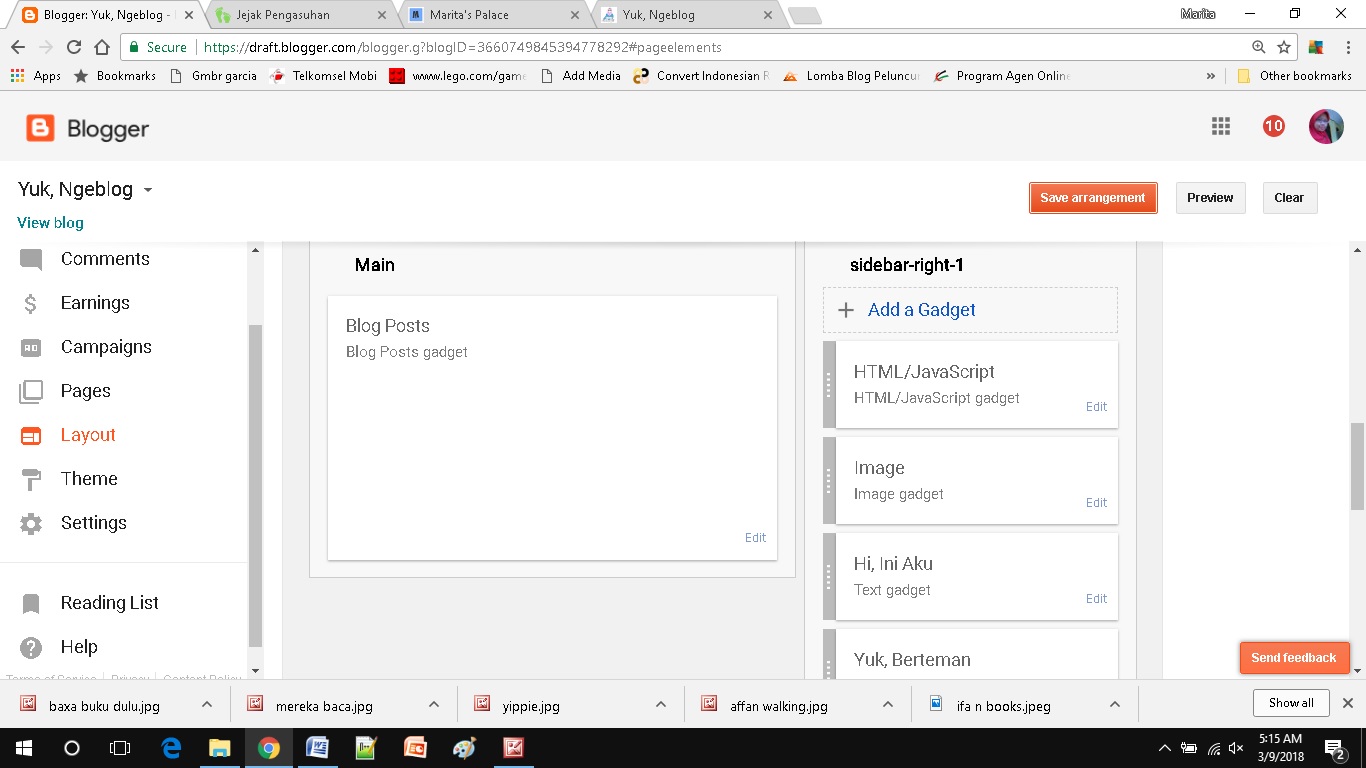Screen dimensions: 1366x768
Task: Click the plus icon in Add a Gadget
Action: tap(846, 310)
